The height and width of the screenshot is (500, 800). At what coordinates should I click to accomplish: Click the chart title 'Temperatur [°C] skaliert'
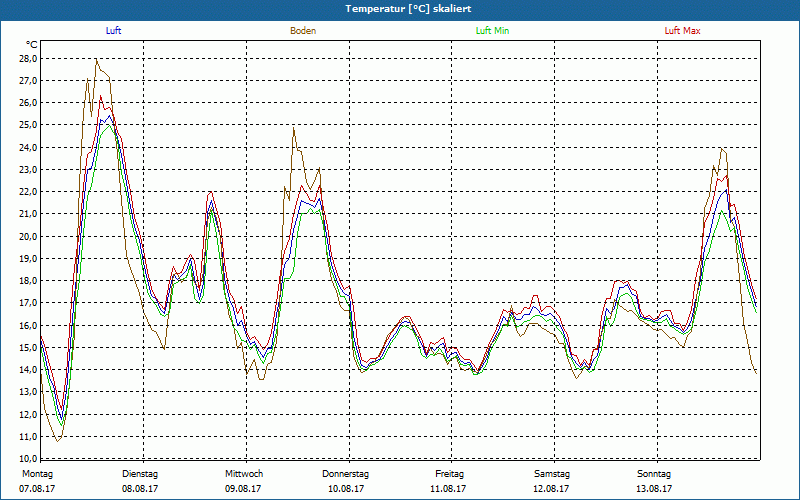click(x=408, y=9)
